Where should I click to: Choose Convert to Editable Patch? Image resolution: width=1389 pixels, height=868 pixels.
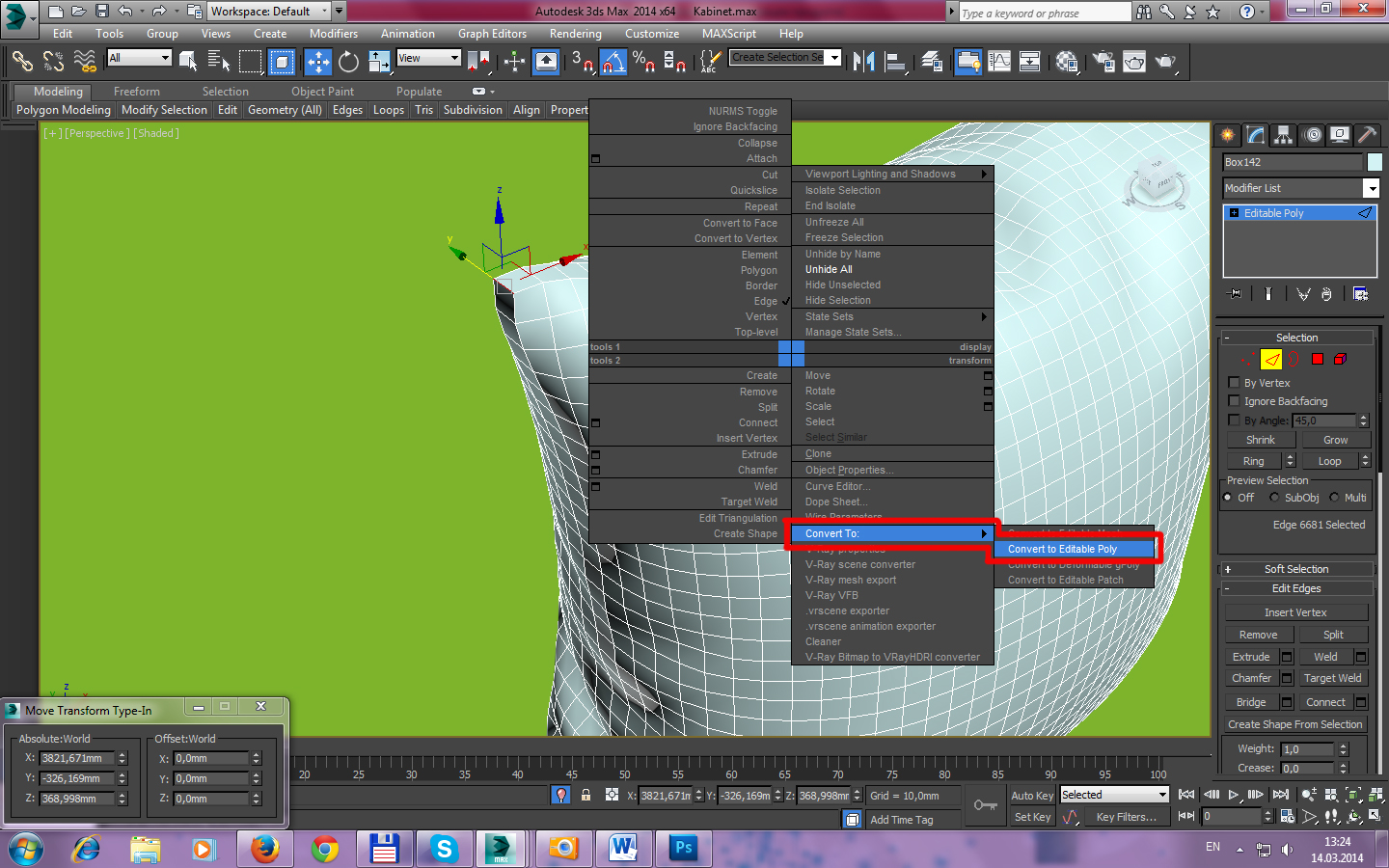[1075, 580]
